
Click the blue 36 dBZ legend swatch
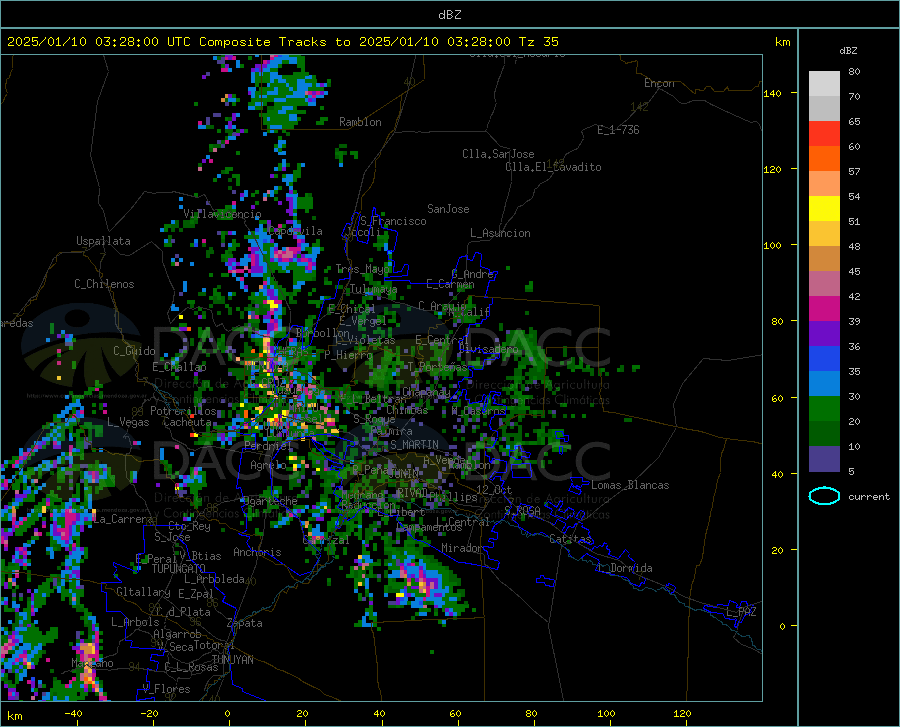pos(824,359)
